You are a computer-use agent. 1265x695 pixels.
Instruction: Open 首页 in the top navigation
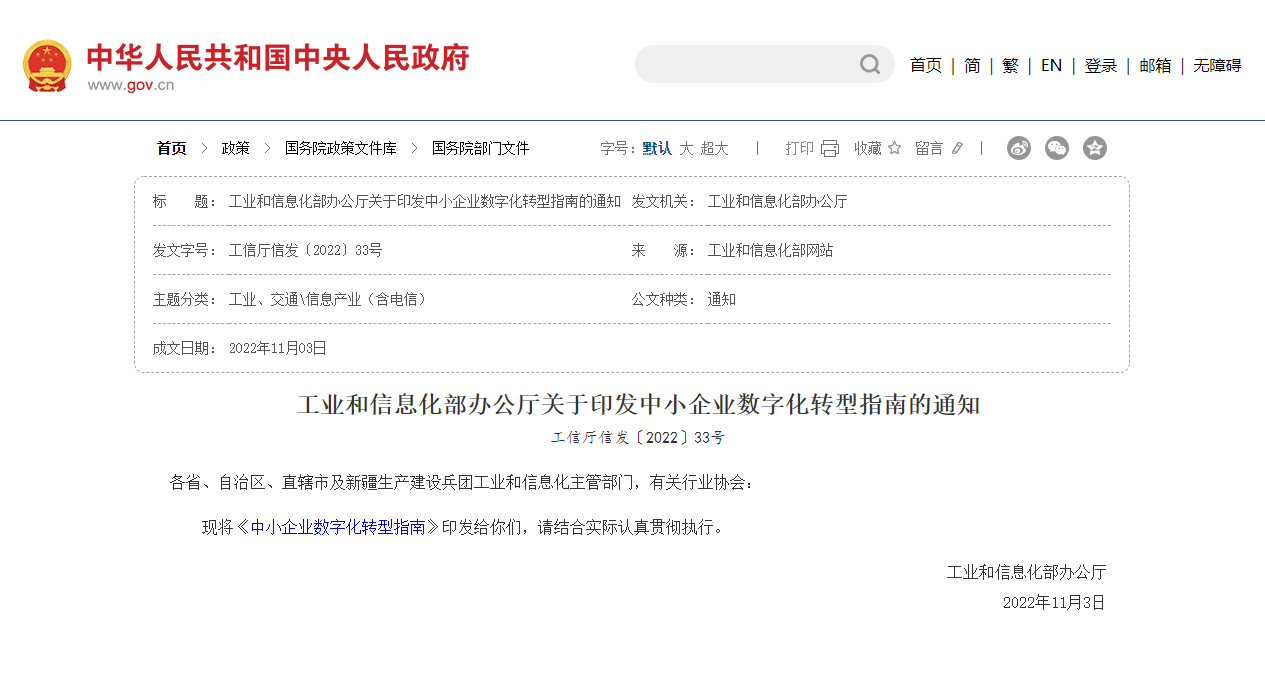point(926,65)
